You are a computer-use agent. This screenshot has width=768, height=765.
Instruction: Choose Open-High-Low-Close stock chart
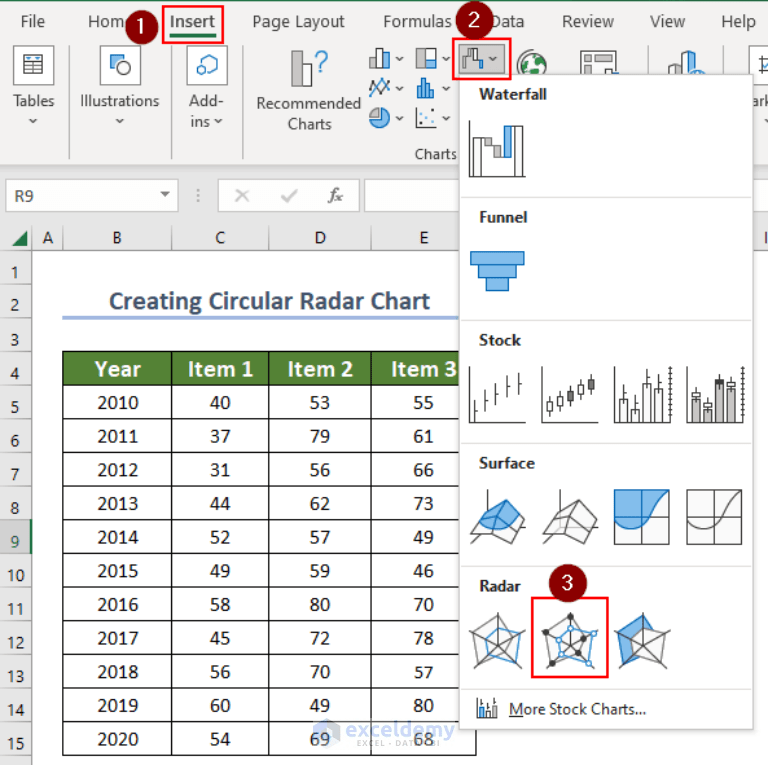coord(570,394)
